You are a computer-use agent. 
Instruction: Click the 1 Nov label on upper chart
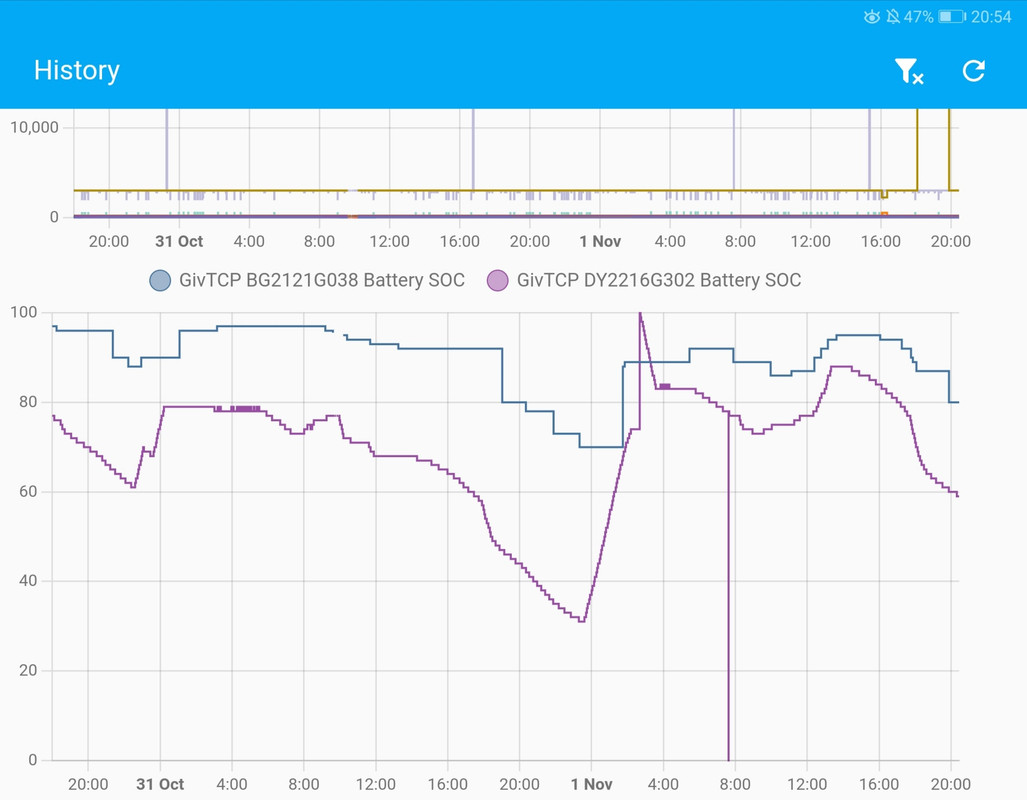[600, 242]
